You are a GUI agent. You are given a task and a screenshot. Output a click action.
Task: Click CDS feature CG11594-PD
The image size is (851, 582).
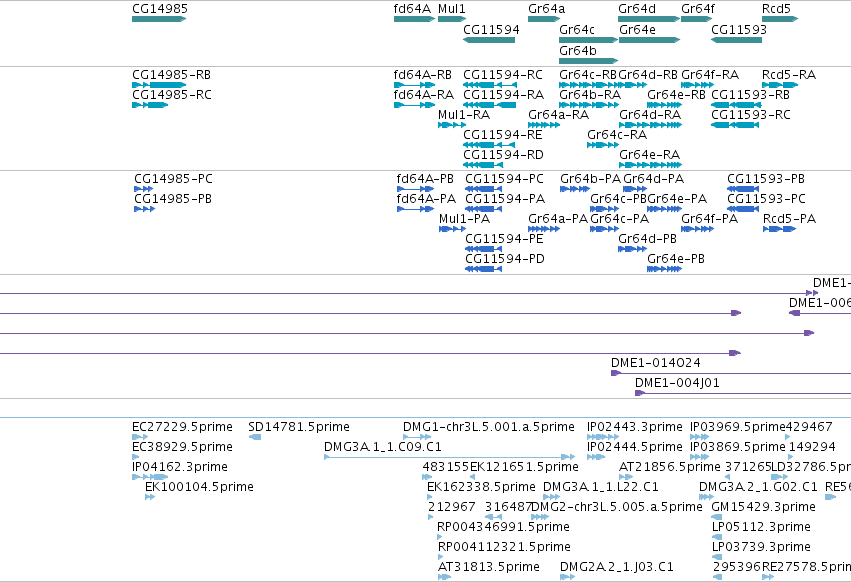point(483,269)
